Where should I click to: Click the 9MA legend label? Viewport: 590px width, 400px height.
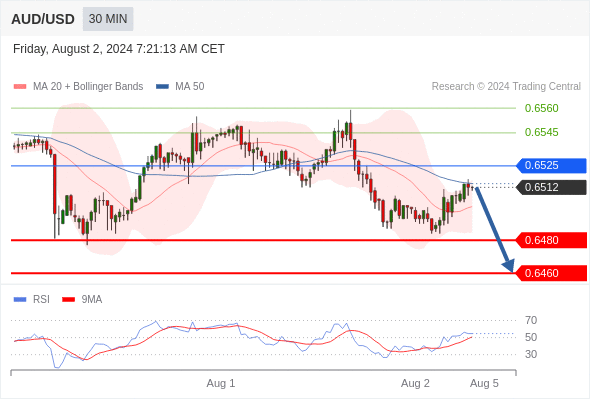click(x=92, y=300)
